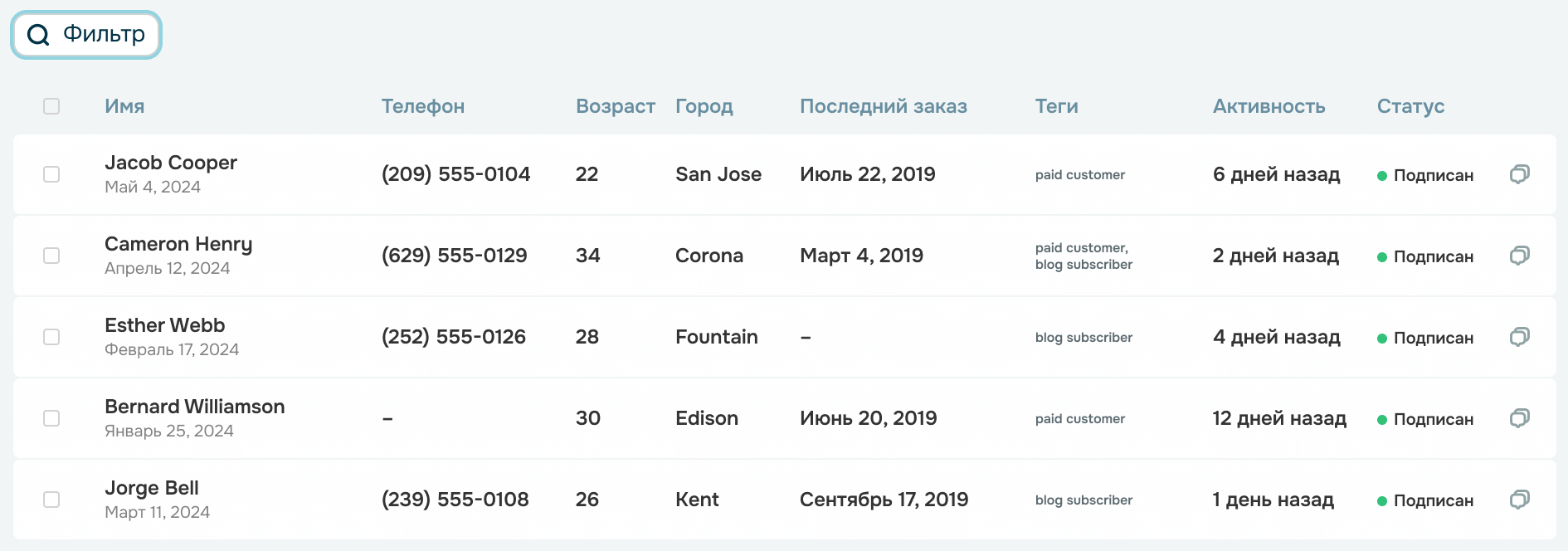This screenshot has height=551, width=1568.
Task: Click the city cell Edison
Action: pos(707,418)
